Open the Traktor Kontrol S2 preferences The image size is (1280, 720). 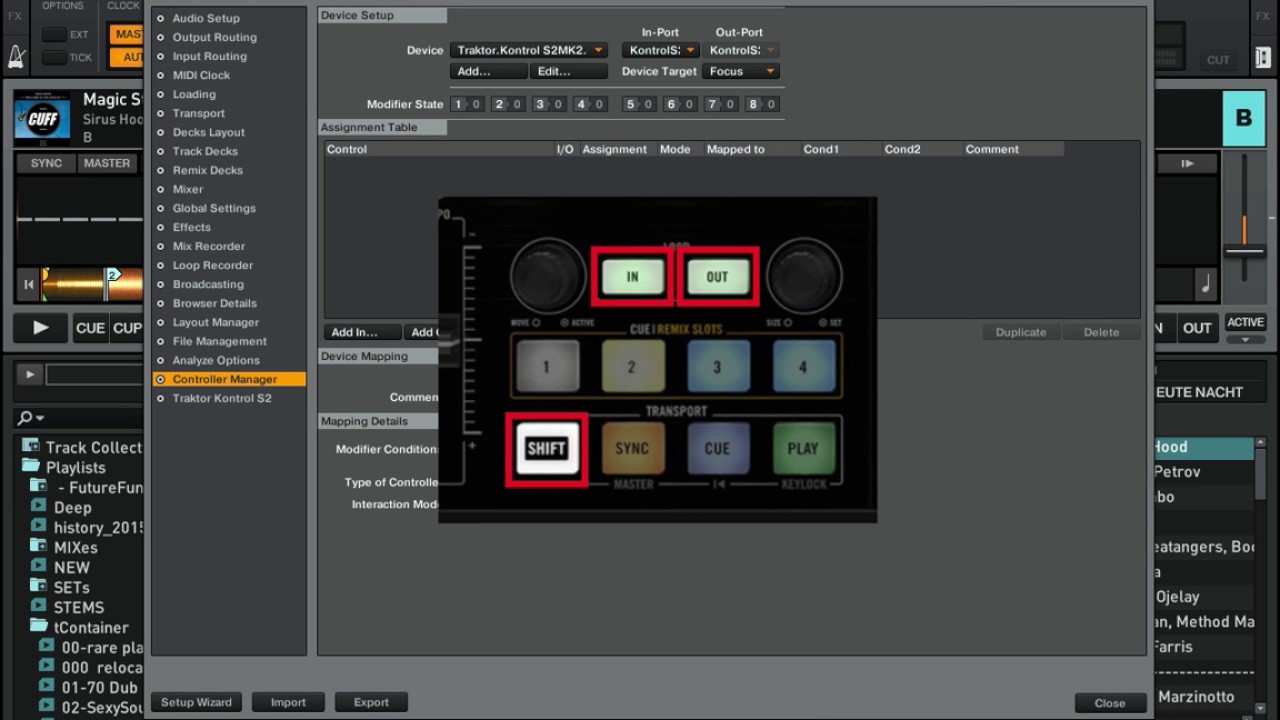(x=221, y=398)
